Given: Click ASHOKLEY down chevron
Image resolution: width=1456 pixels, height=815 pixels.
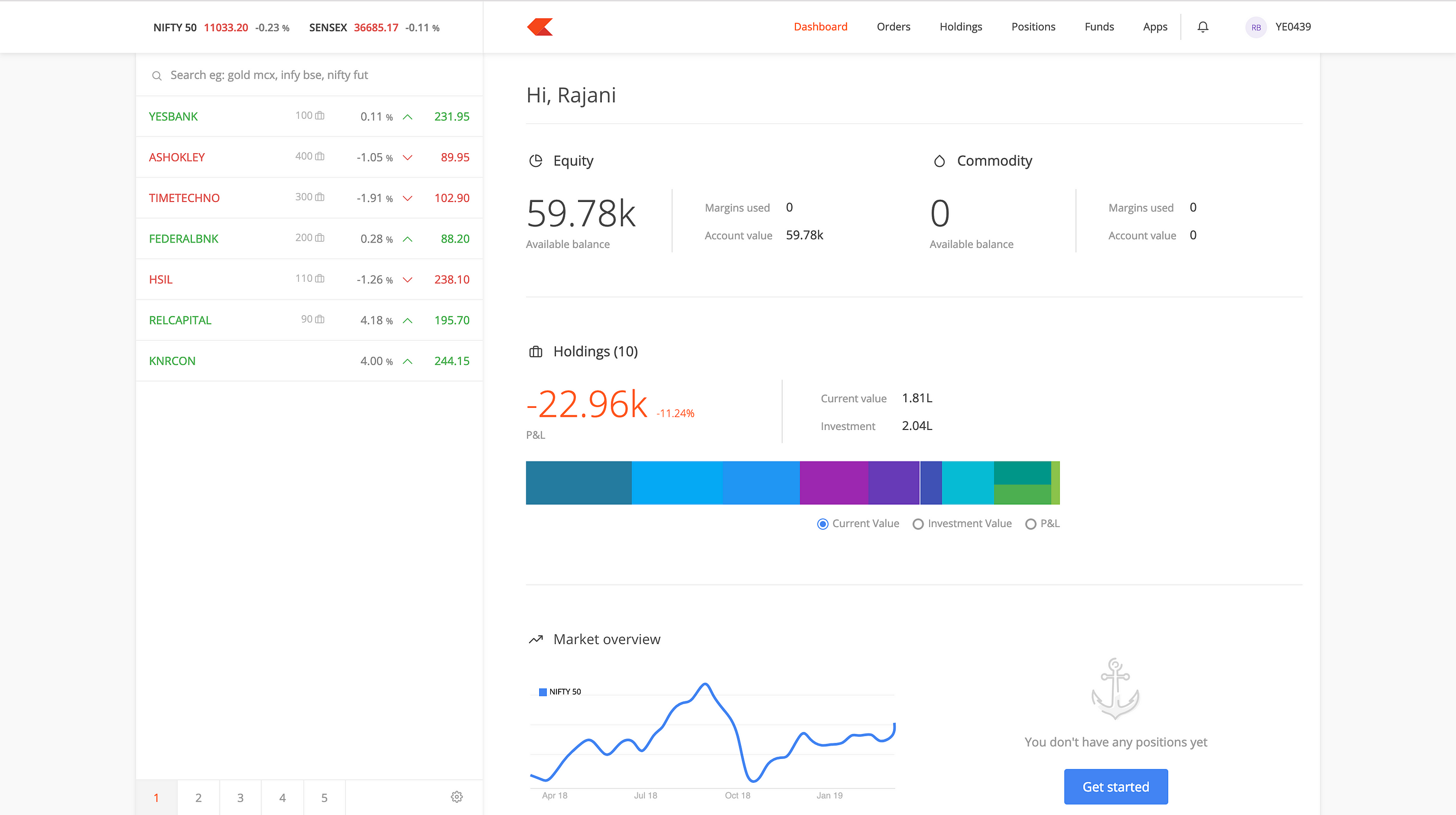Looking at the screenshot, I should click(x=407, y=158).
